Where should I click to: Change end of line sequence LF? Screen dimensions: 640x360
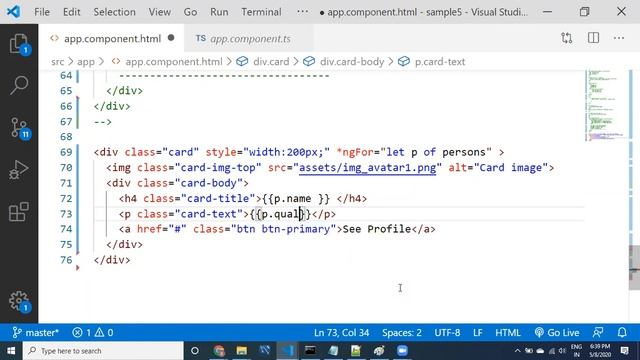pyautogui.click(x=478, y=333)
